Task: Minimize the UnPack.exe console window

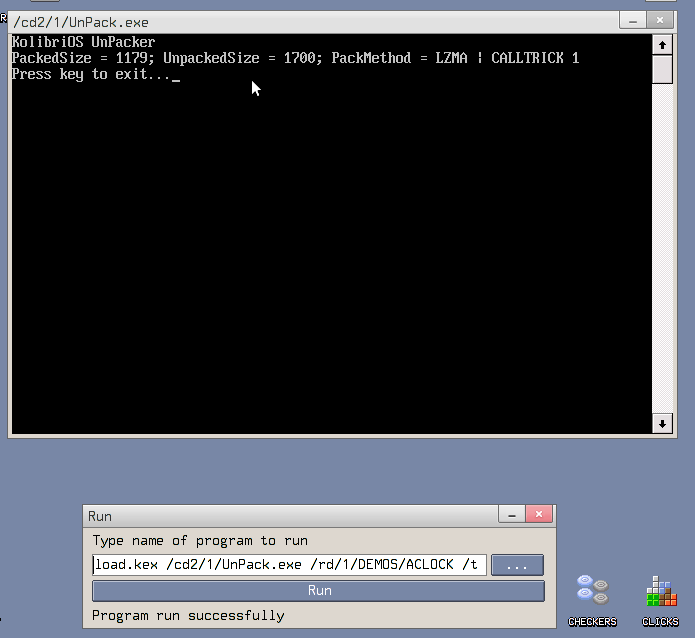Action: [x=633, y=20]
